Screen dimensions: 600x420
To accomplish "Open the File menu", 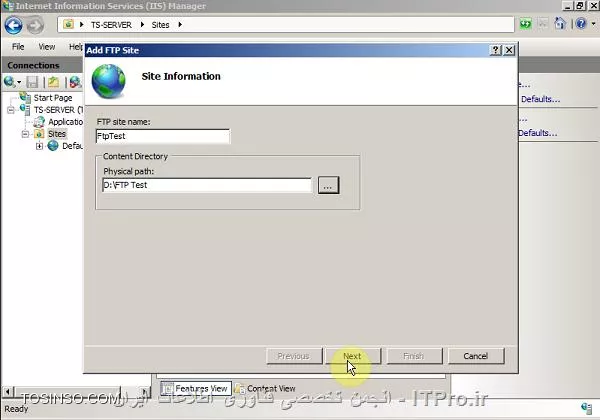I will [18, 47].
